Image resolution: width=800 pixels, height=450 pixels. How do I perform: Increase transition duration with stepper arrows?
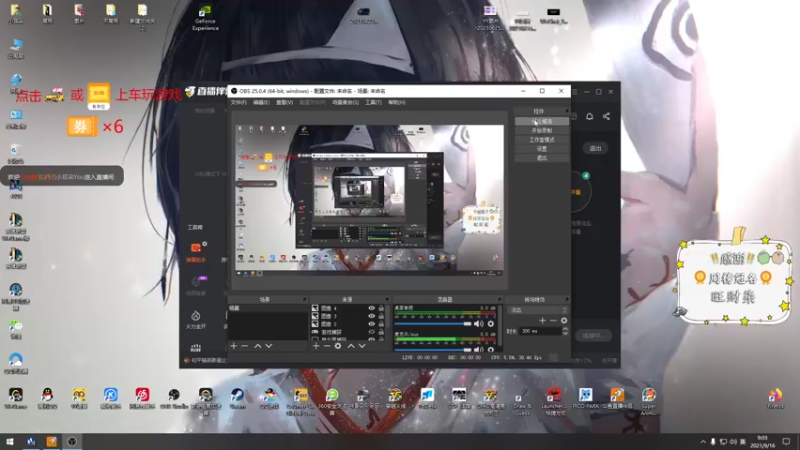[x=565, y=330]
